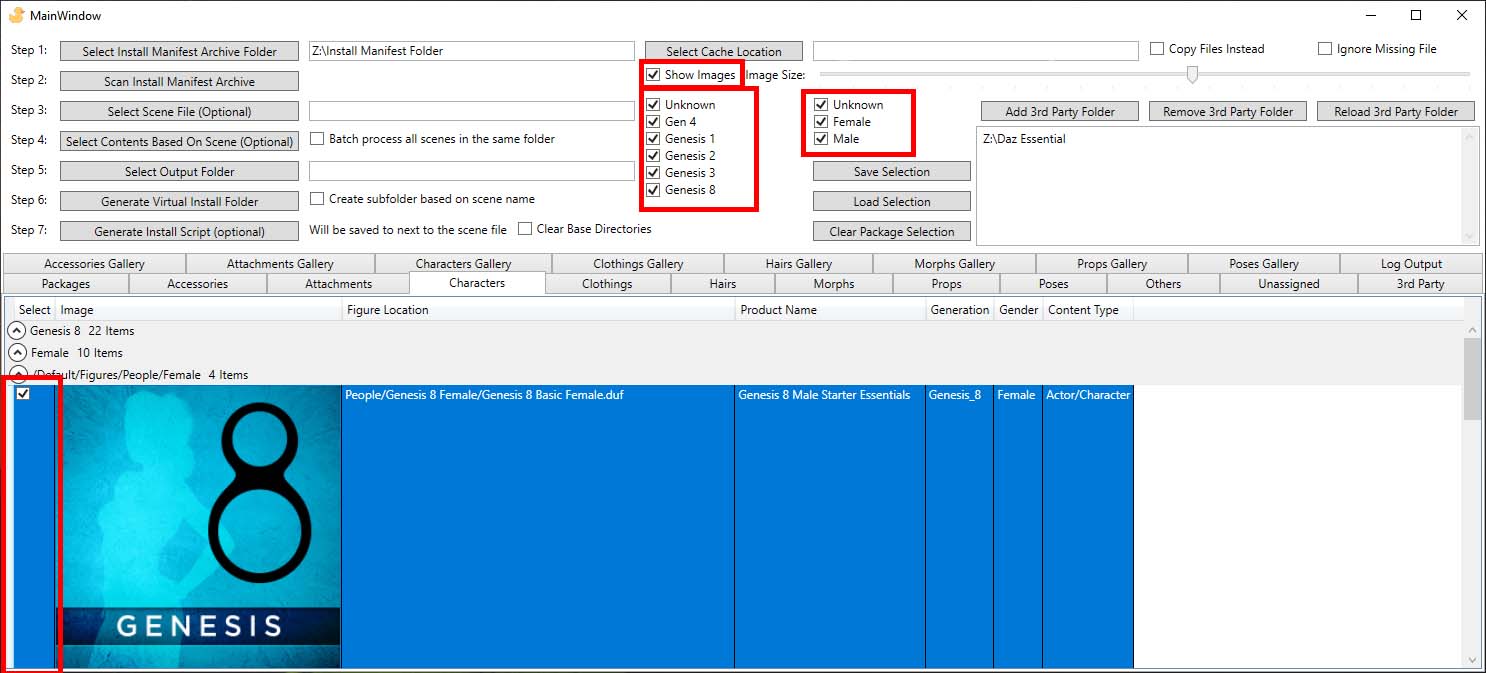Open the Morphs Gallery tab
1486x673 pixels.
point(955,264)
